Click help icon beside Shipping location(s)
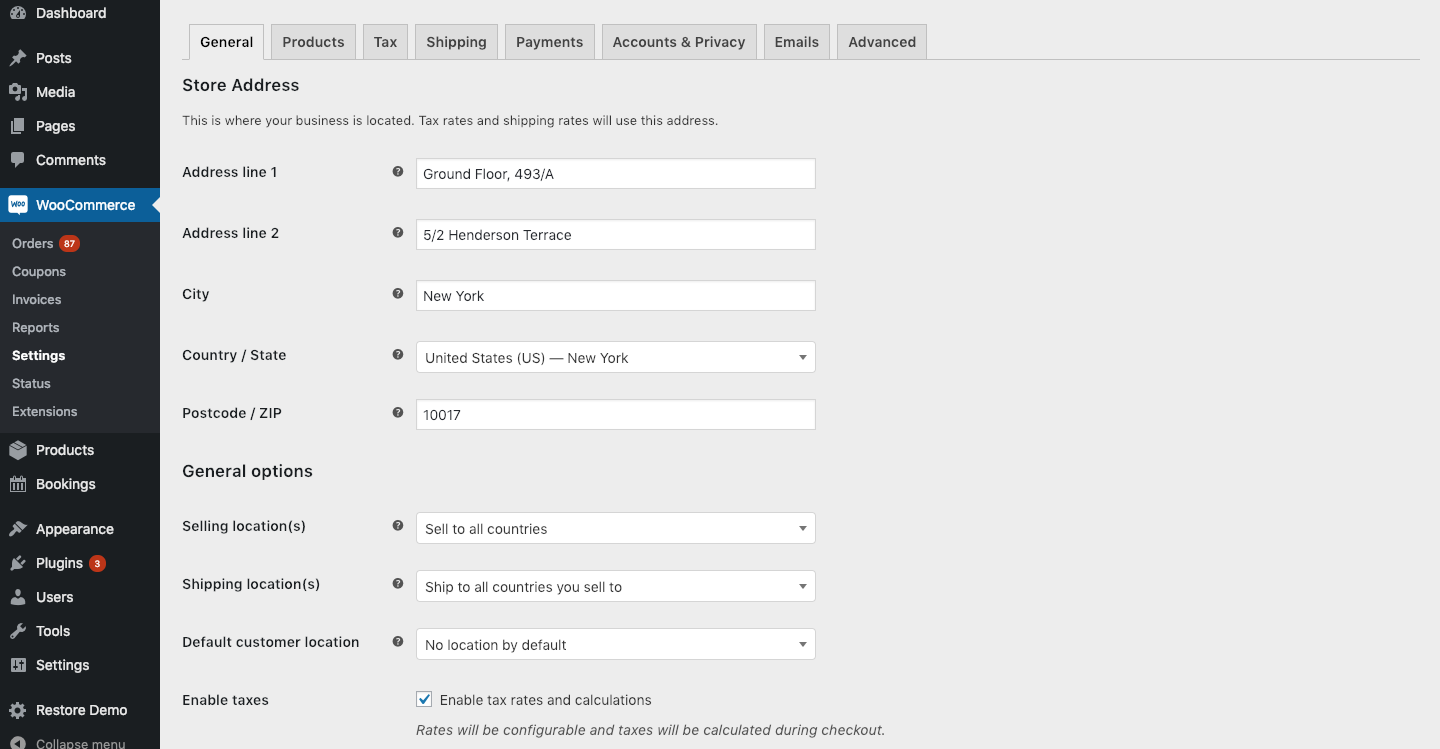Viewport: 1440px width, 749px height. click(x=398, y=584)
